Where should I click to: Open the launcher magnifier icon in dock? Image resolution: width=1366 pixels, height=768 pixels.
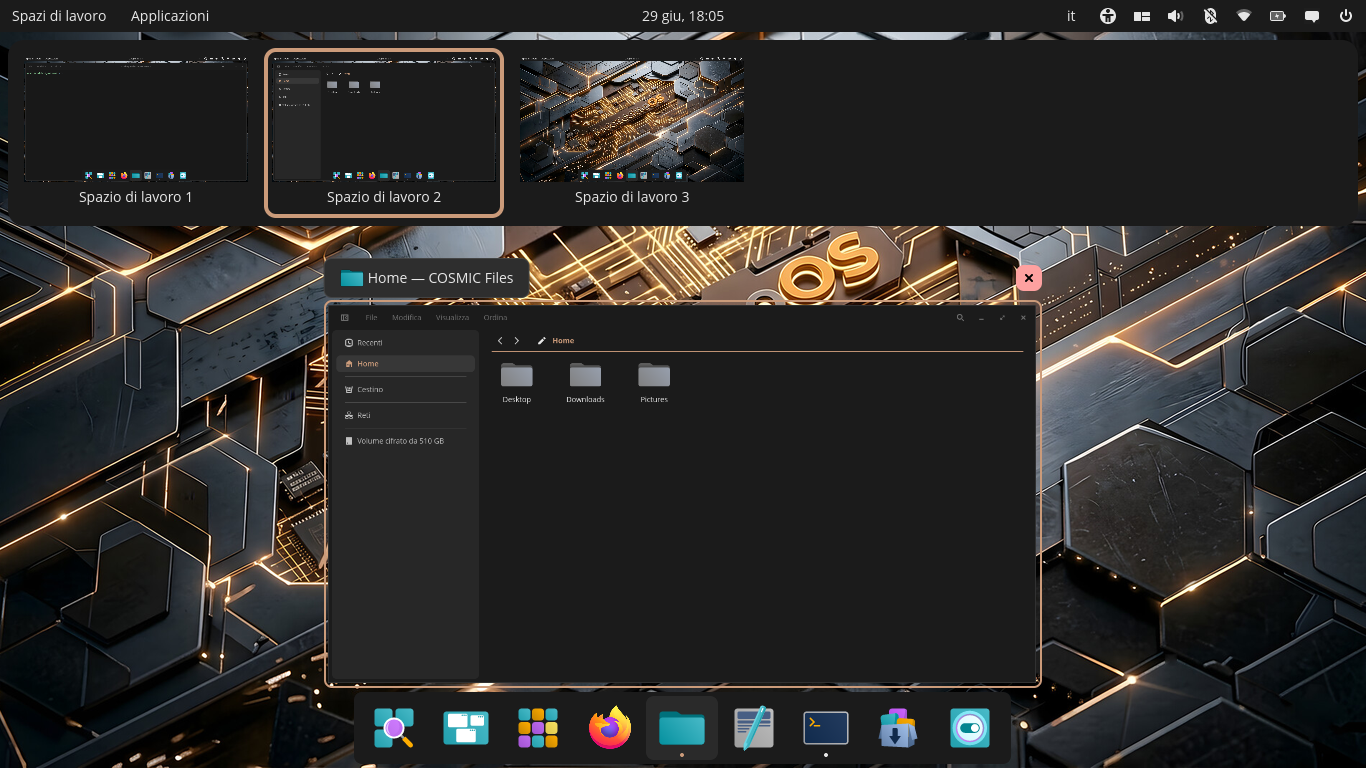pos(394,728)
